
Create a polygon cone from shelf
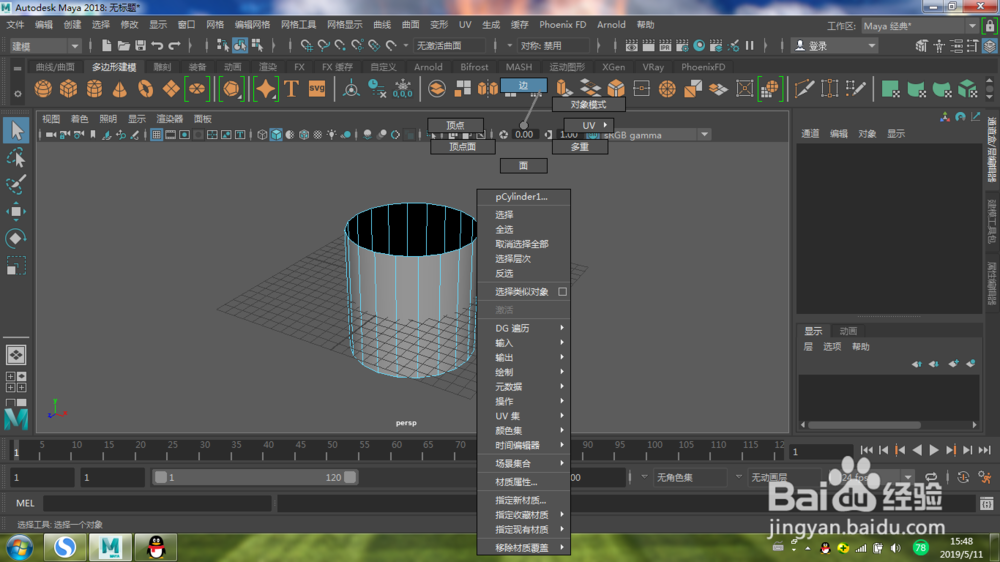tap(119, 89)
